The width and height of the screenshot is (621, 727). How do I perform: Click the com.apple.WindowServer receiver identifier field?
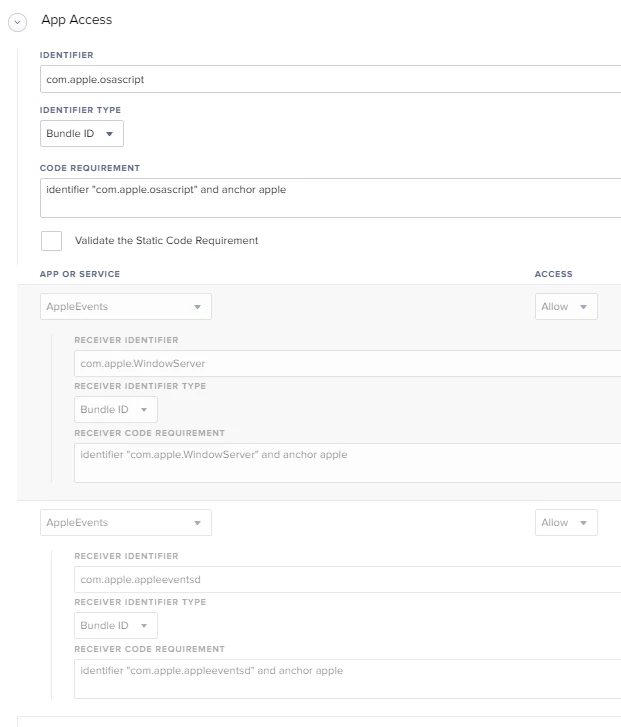tap(347, 364)
